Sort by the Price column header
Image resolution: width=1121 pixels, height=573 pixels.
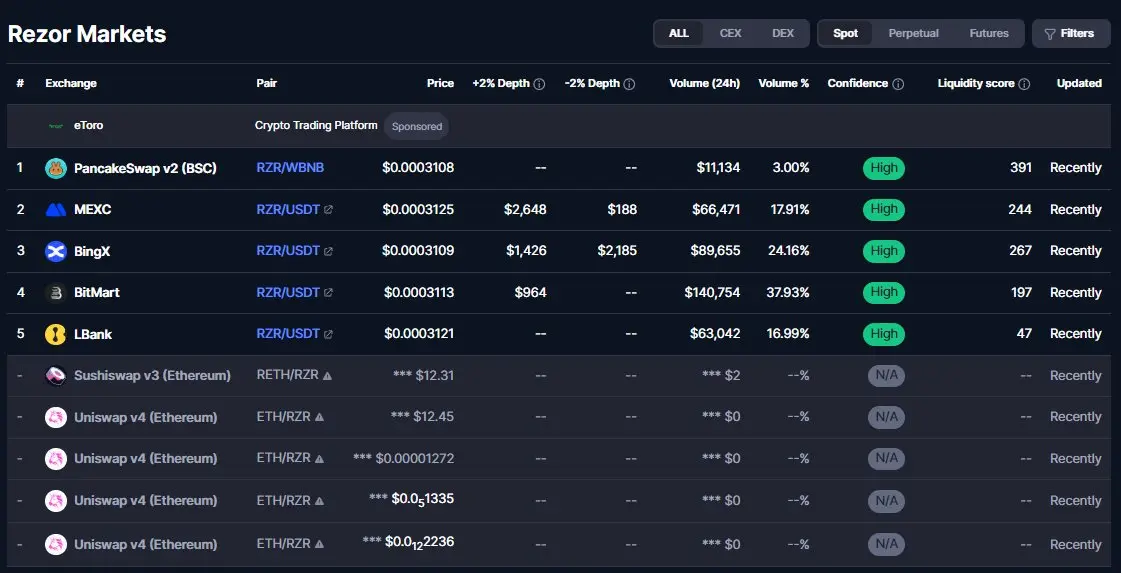[x=440, y=84]
